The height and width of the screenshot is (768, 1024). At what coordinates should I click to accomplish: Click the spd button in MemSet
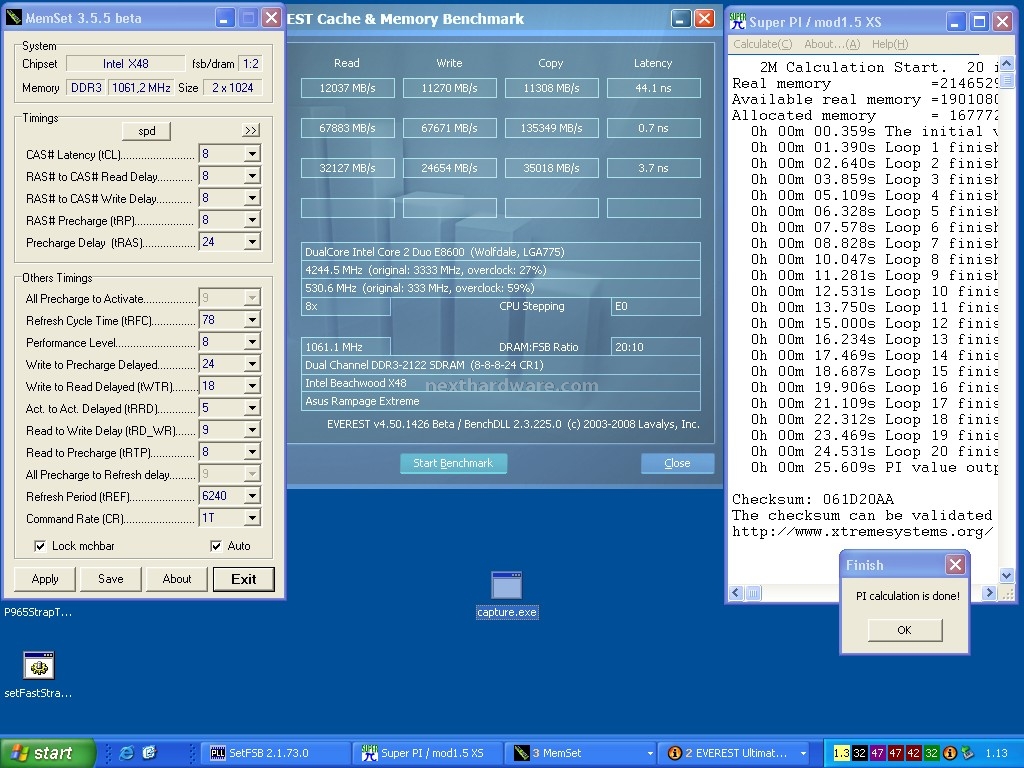(146, 131)
